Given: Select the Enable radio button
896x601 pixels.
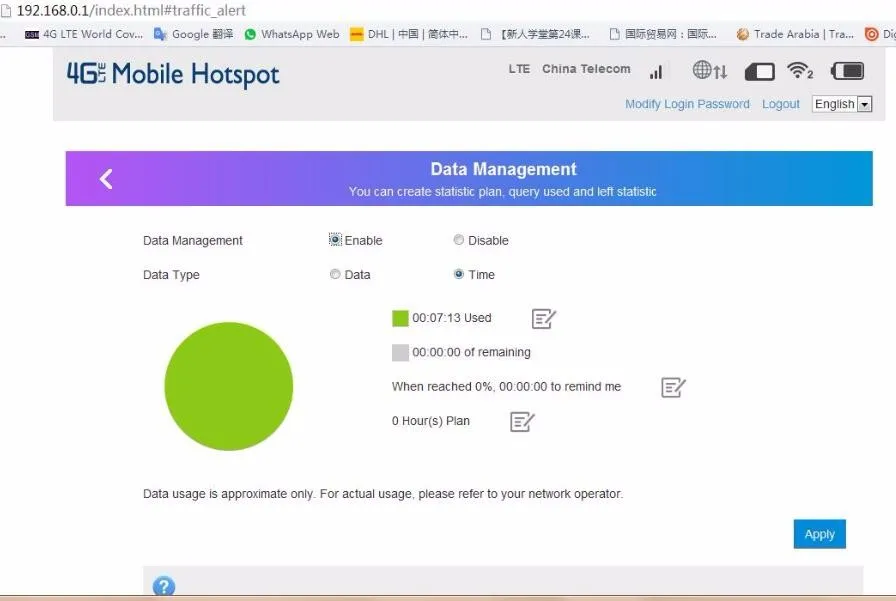Looking at the screenshot, I should pos(335,240).
